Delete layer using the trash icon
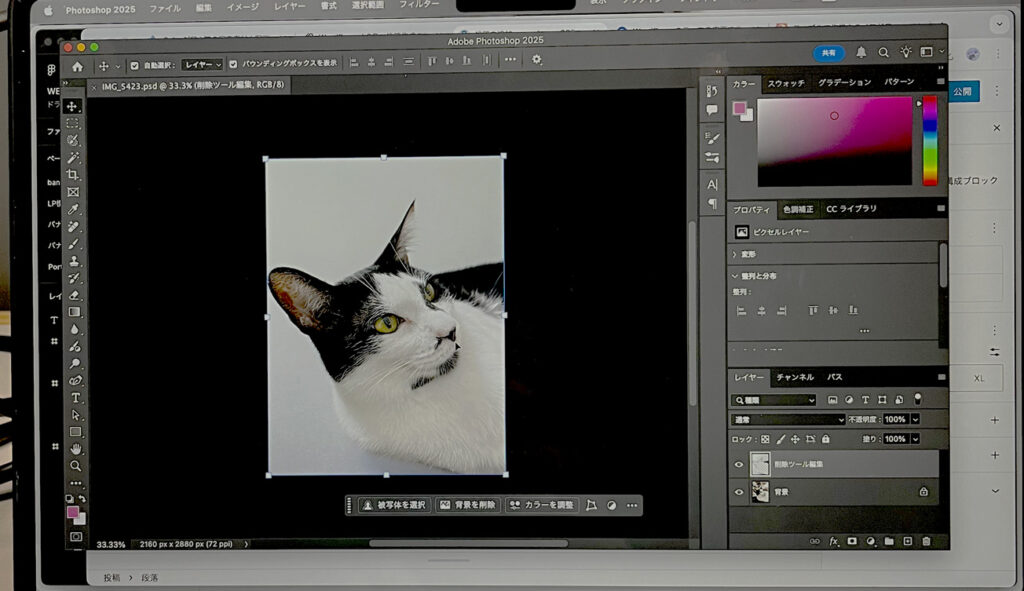Screen dimensions: 1024x591 click(926, 541)
